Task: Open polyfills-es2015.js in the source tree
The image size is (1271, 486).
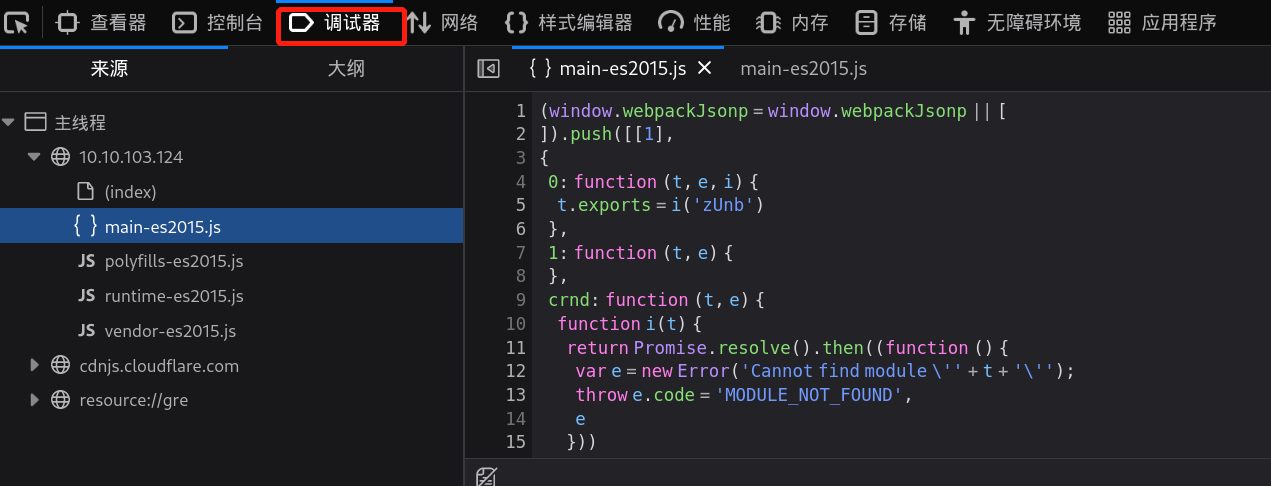Action: click(x=174, y=262)
